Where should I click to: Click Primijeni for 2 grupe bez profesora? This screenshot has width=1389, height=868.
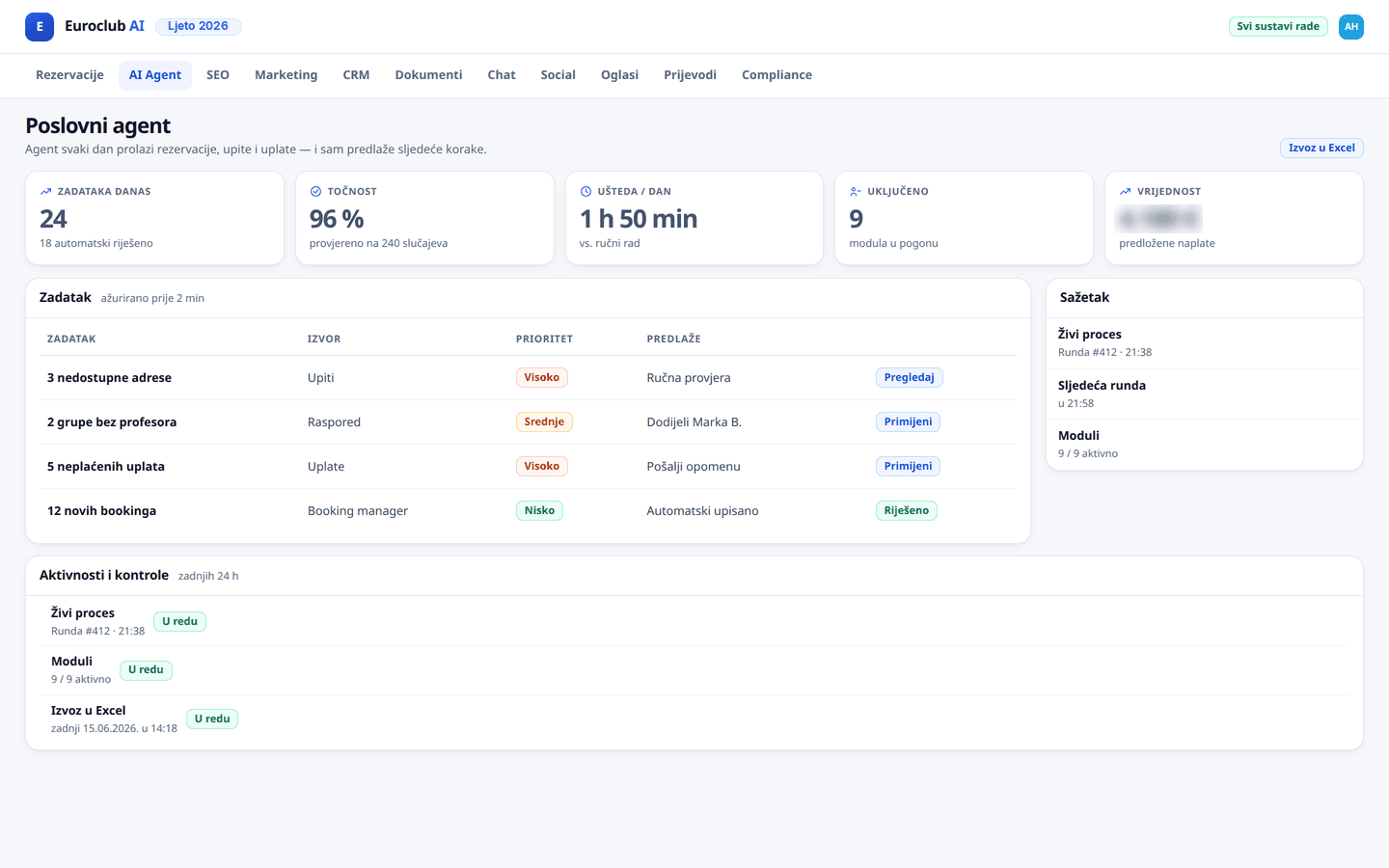(908, 422)
